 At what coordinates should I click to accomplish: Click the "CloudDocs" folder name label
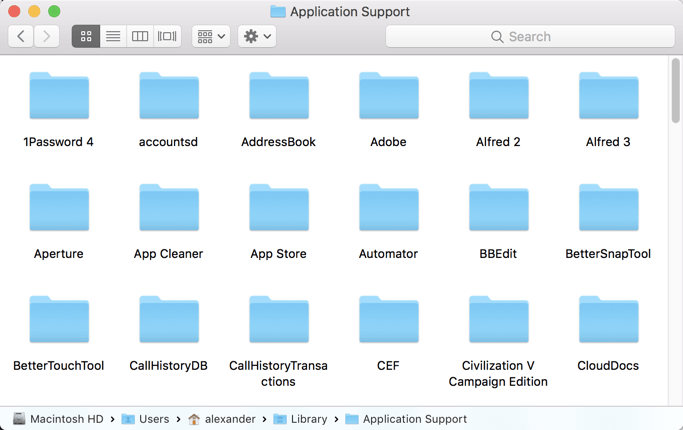[608, 366]
